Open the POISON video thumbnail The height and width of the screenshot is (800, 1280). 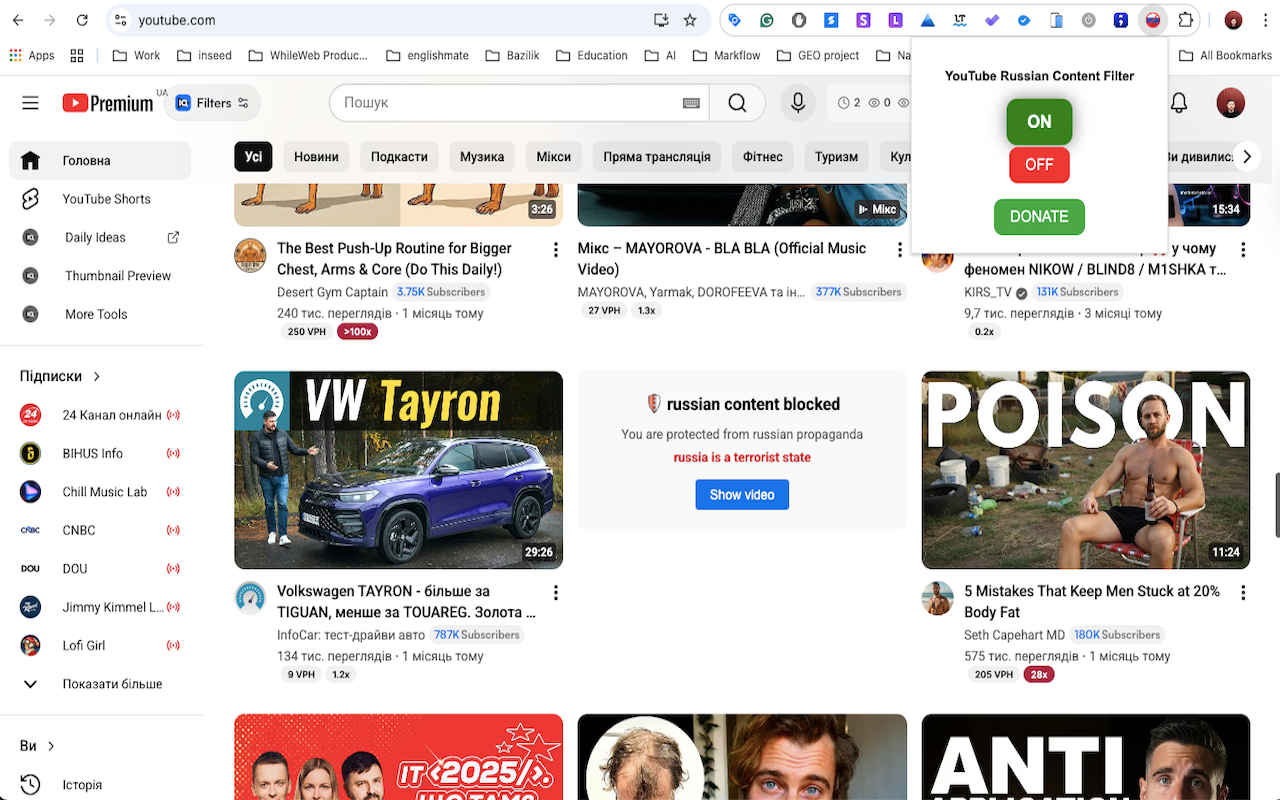(1086, 470)
